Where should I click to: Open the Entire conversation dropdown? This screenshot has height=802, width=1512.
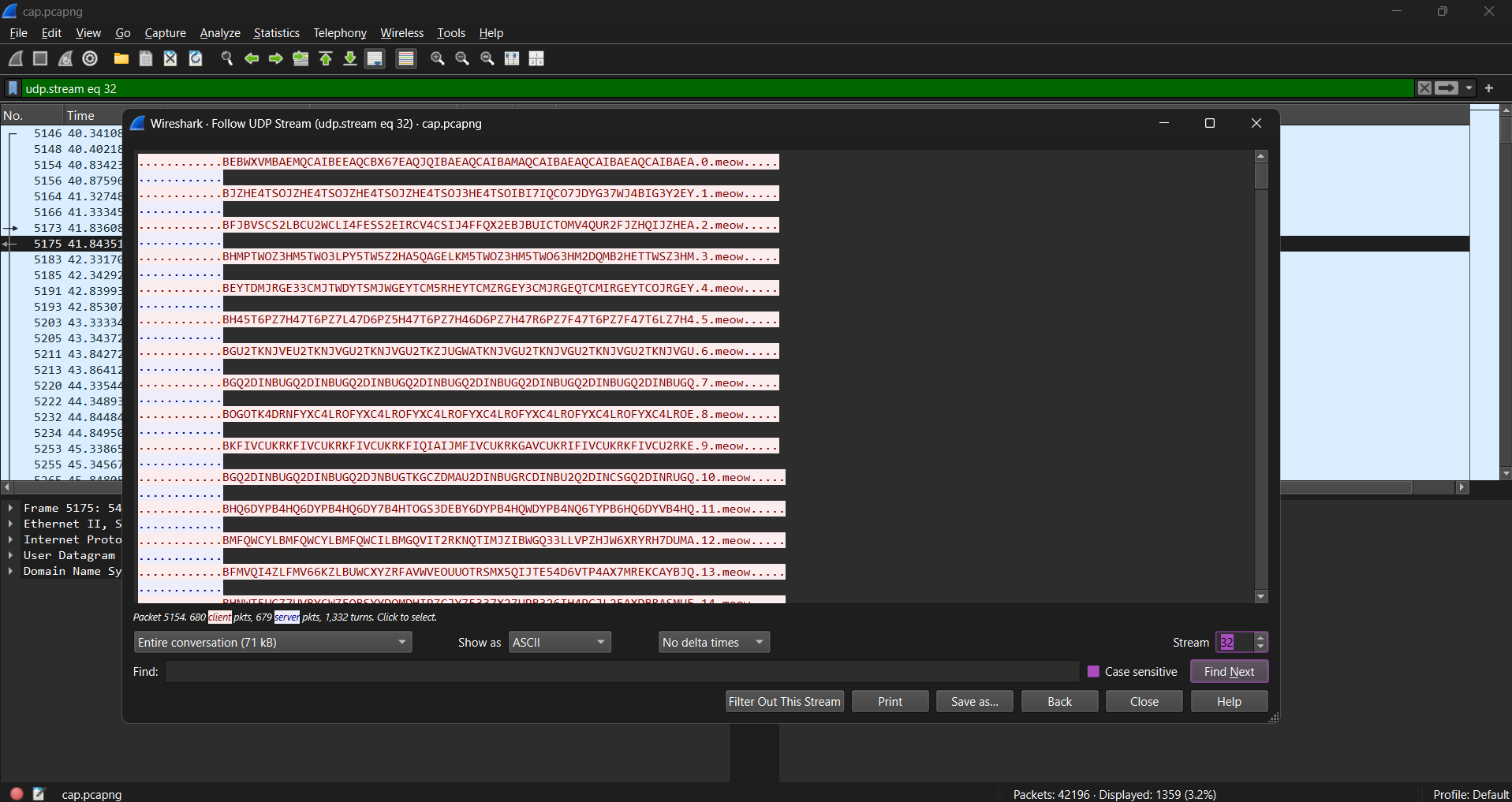(272, 642)
